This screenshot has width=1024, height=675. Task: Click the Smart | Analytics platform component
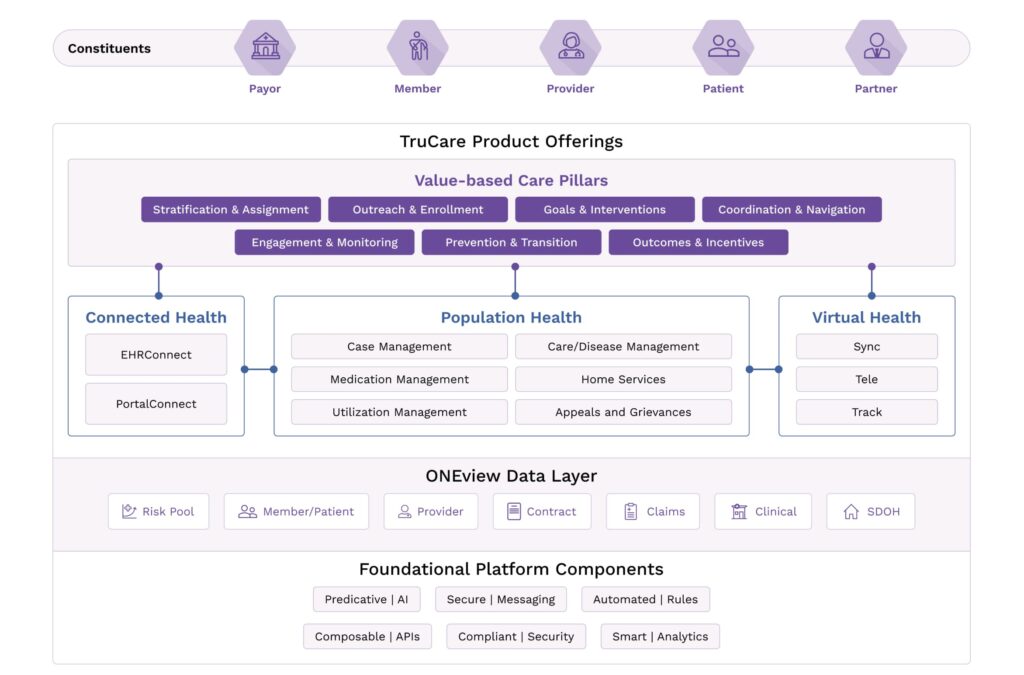point(659,636)
